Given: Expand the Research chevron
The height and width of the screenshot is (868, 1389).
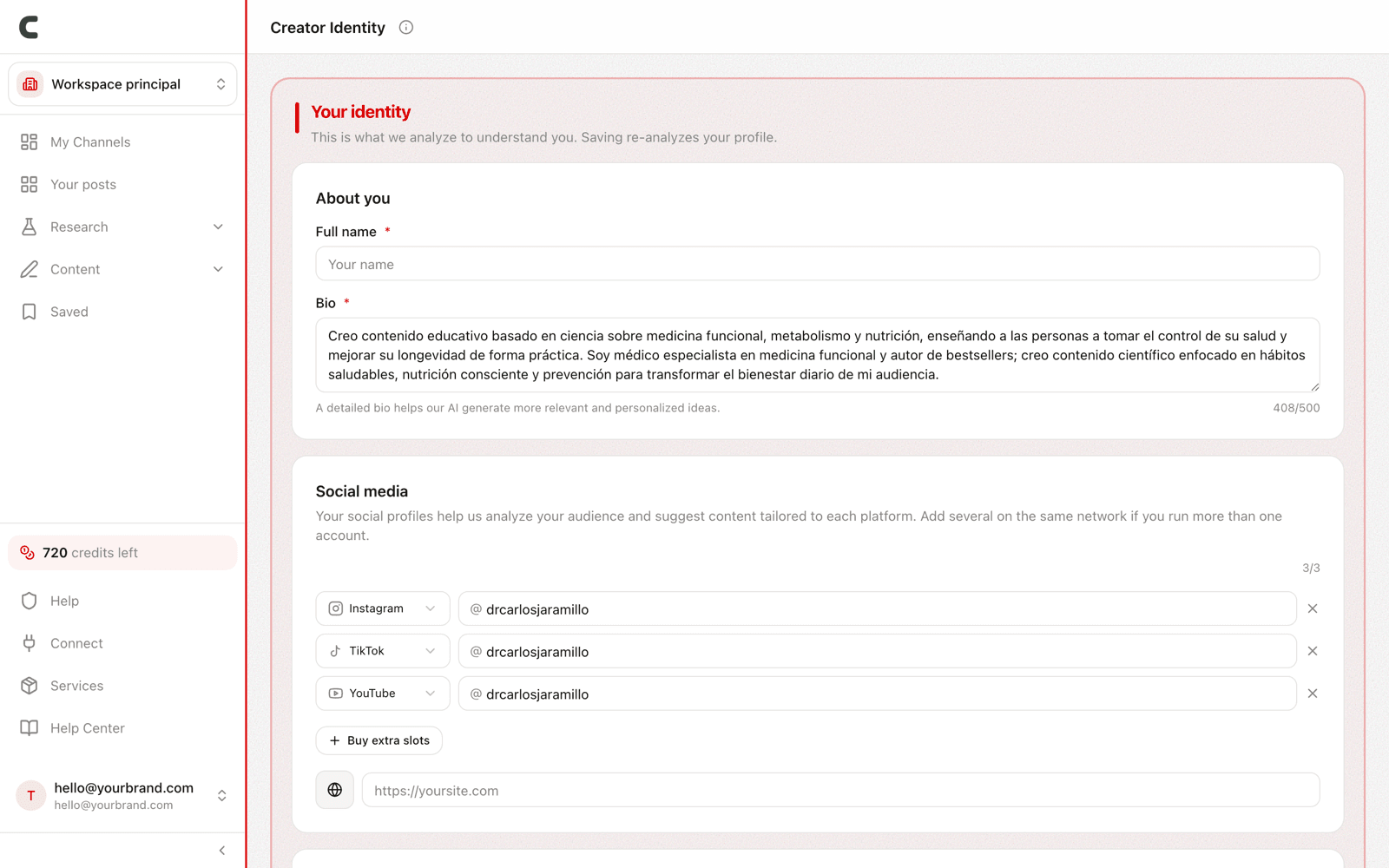Looking at the screenshot, I should [x=218, y=227].
